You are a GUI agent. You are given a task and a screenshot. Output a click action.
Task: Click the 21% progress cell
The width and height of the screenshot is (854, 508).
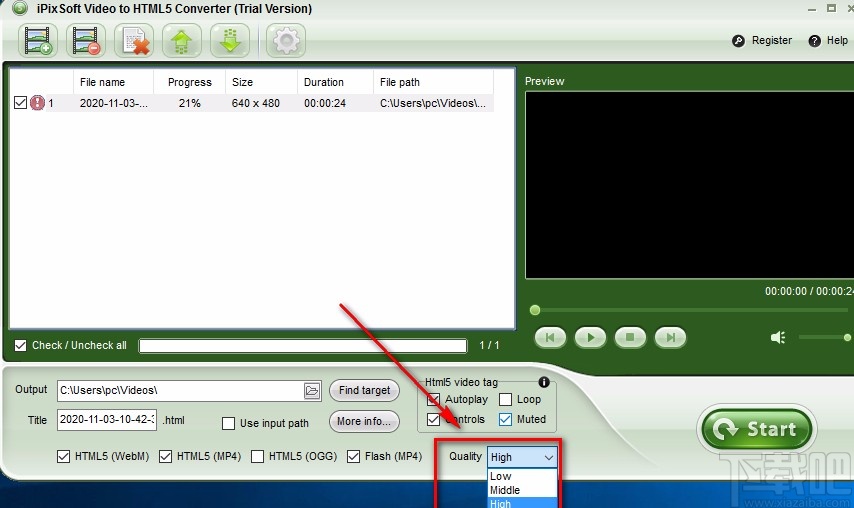(x=190, y=103)
